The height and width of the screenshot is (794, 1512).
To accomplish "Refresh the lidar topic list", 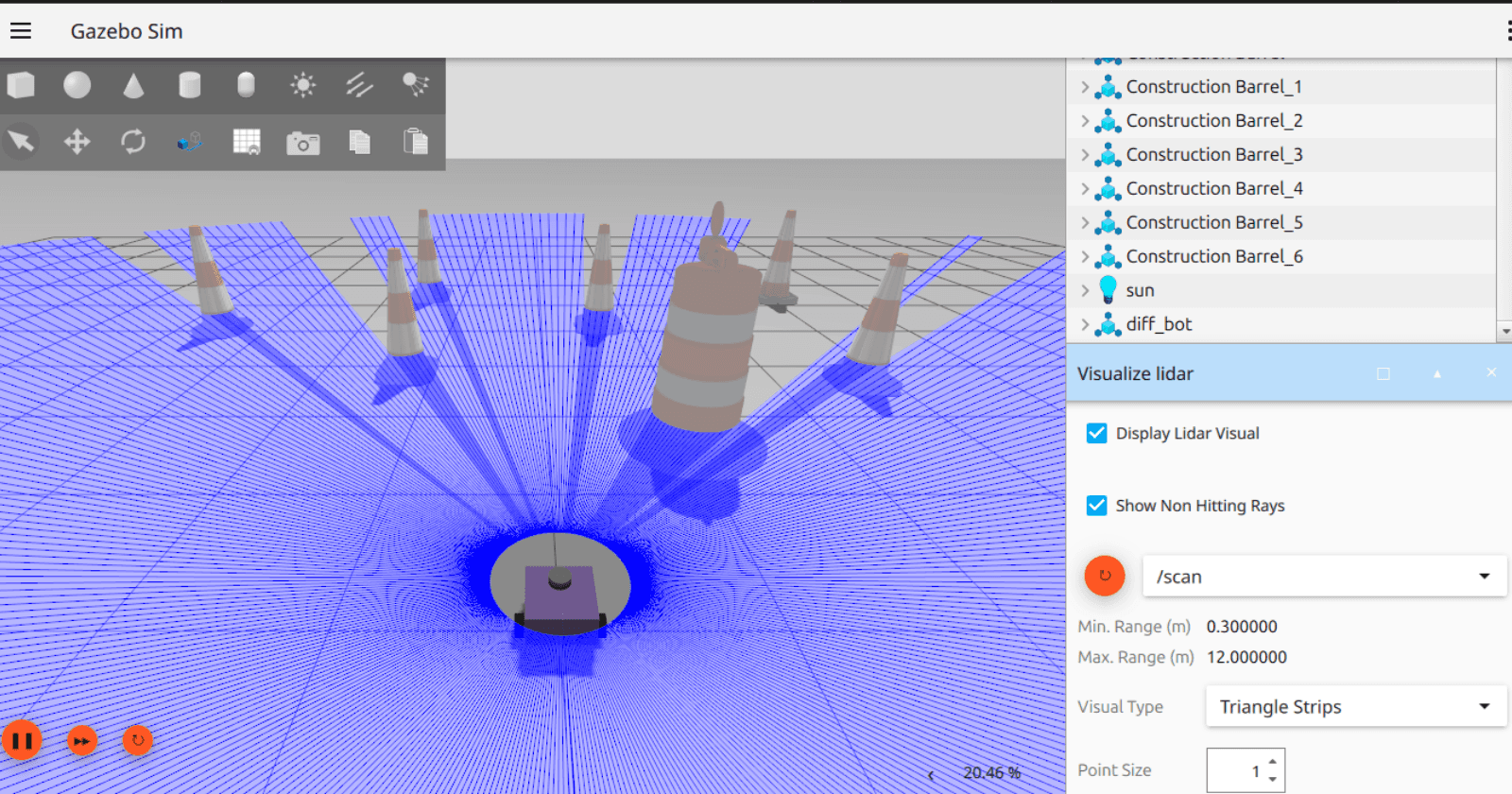I will [x=1105, y=576].
